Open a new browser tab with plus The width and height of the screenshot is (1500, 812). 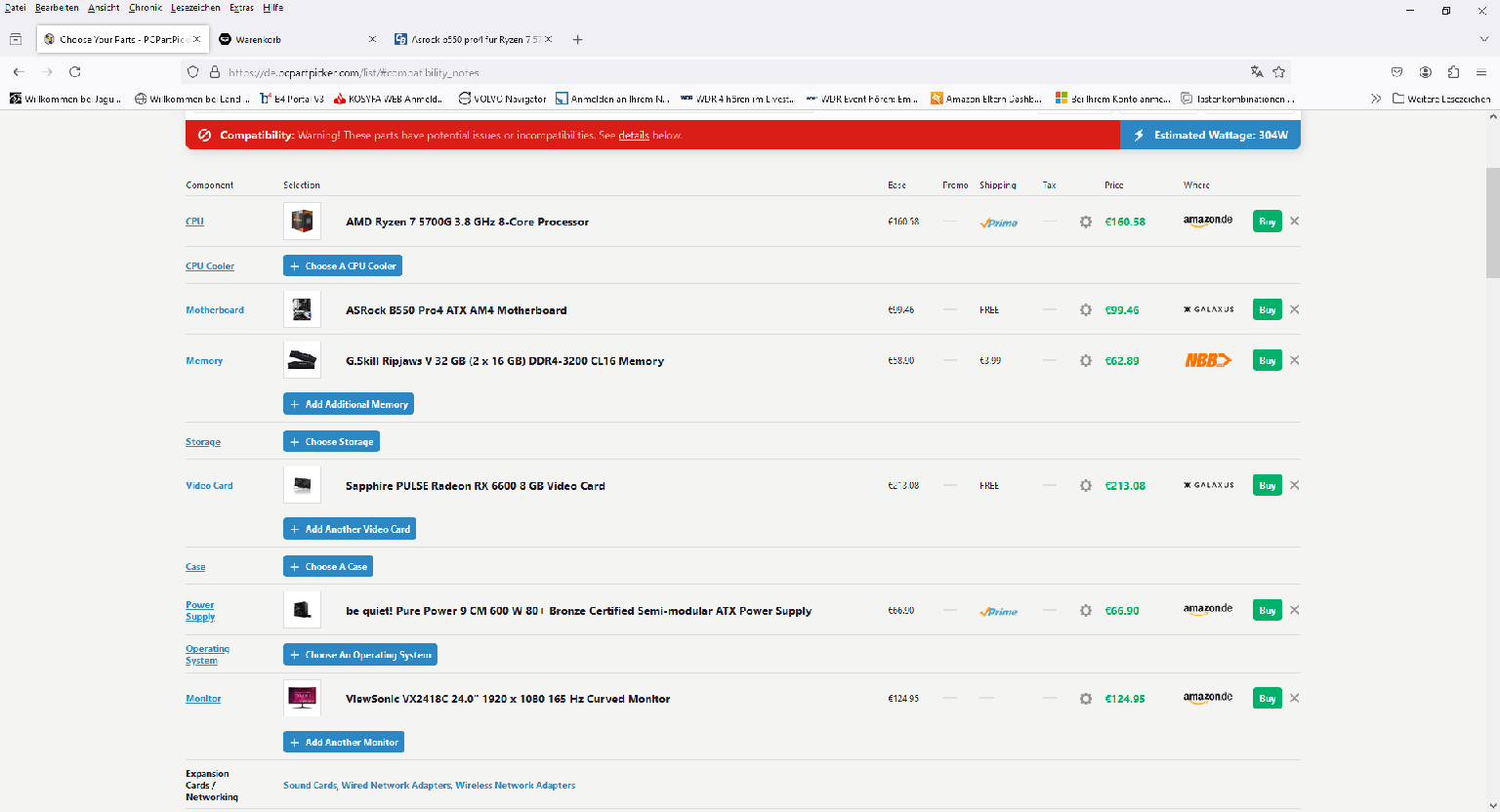point(577,40)
